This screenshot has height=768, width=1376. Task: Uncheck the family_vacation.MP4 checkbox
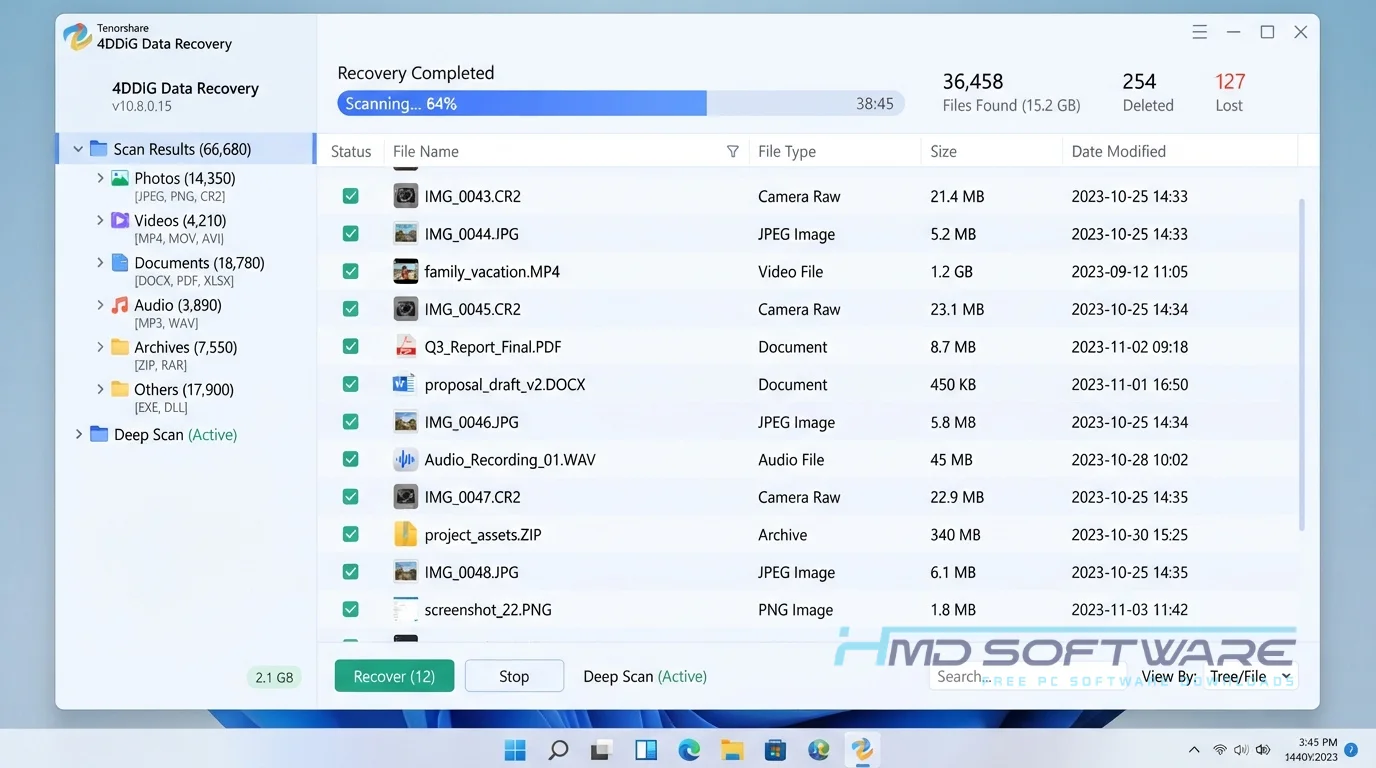click(351, 271)
